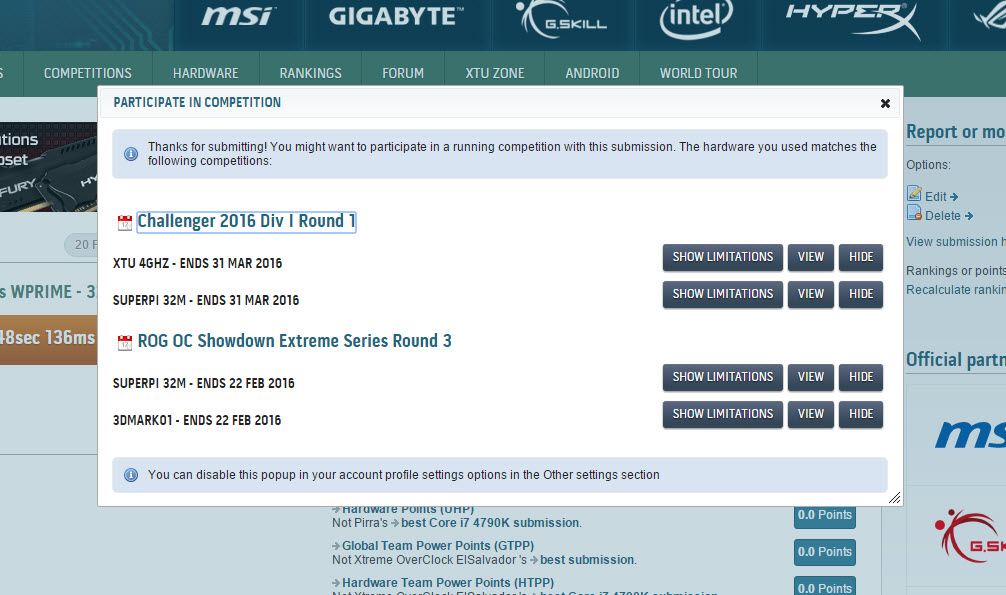This screenshot has height=595, width=1006.
Task: Click the HyperX Fury banner image
Action: (x=48, y=167)
